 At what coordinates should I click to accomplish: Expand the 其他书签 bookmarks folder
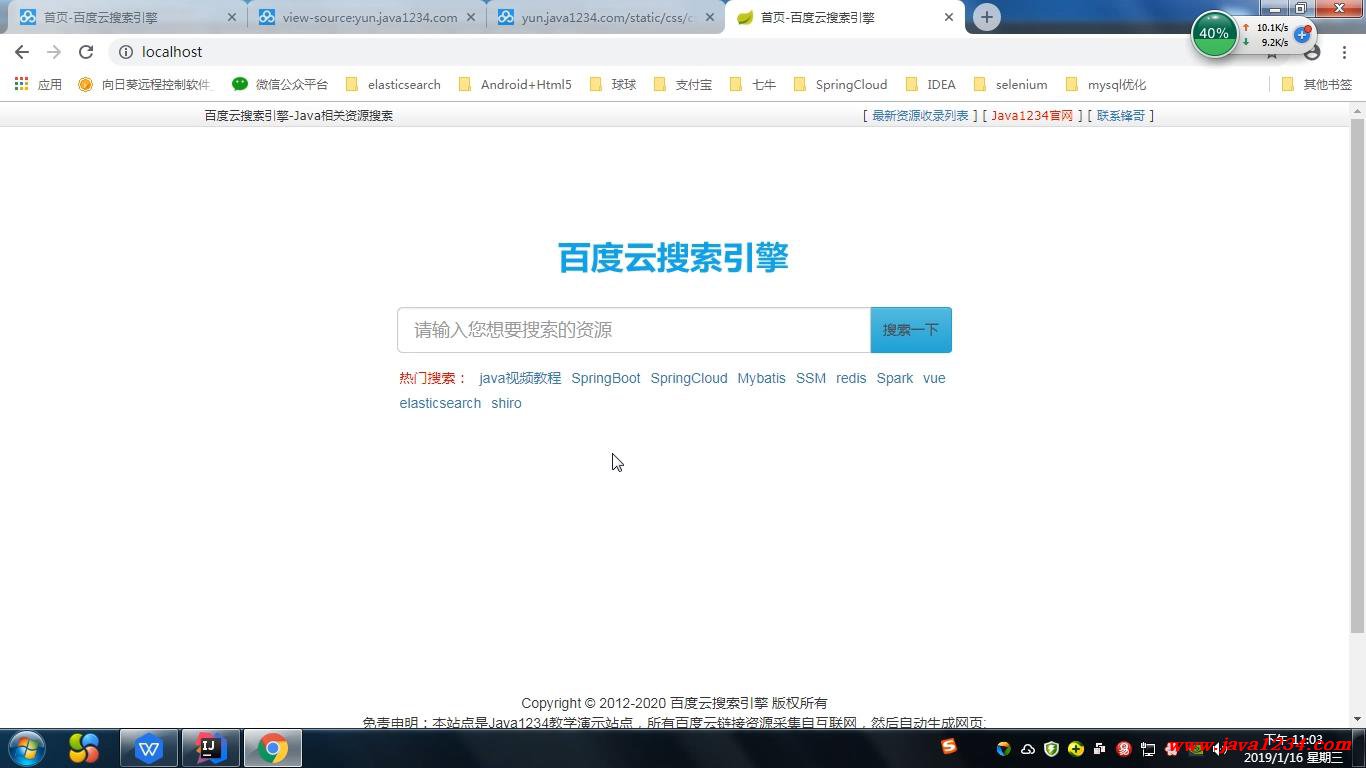coord(1316,85)
